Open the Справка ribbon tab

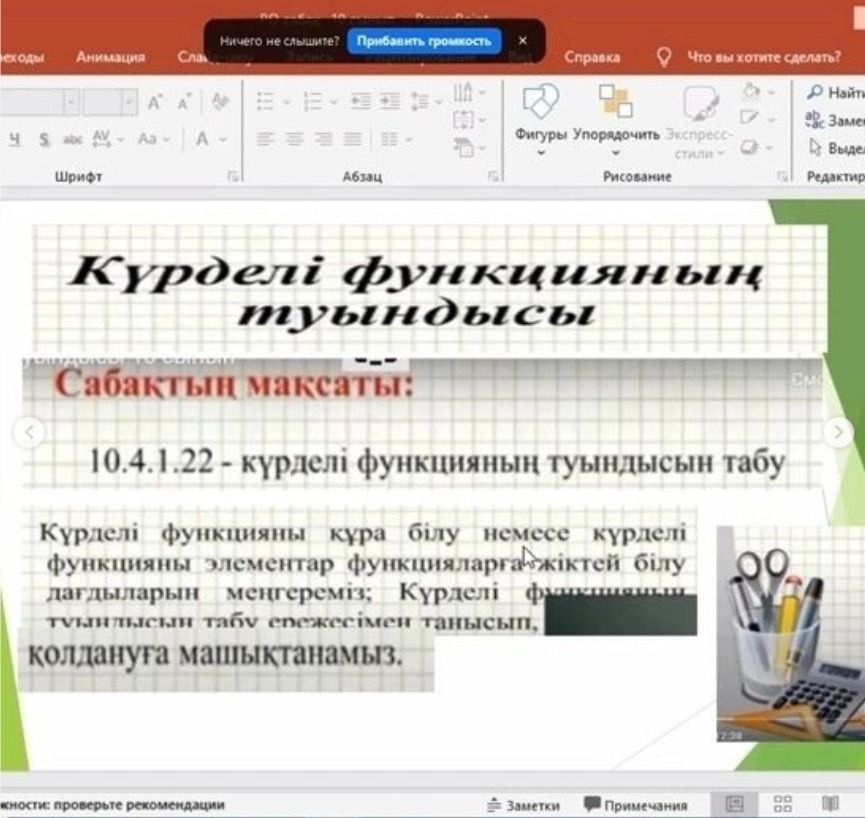pos(591,57)
